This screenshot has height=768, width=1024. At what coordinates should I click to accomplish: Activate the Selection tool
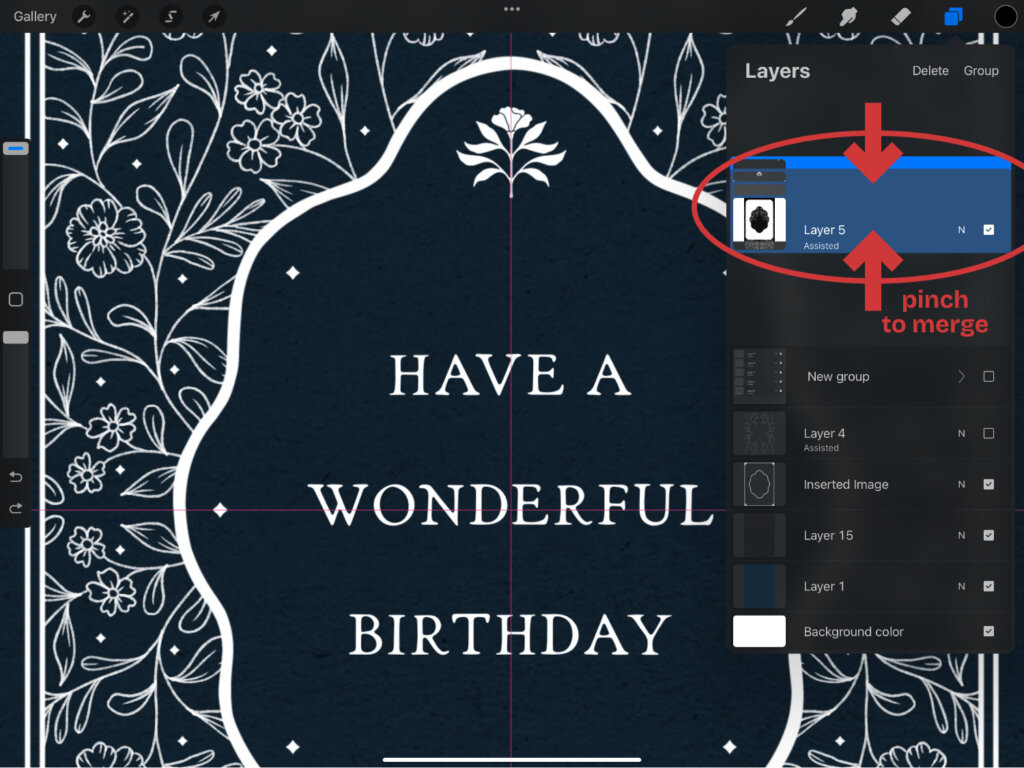point(171,17)
